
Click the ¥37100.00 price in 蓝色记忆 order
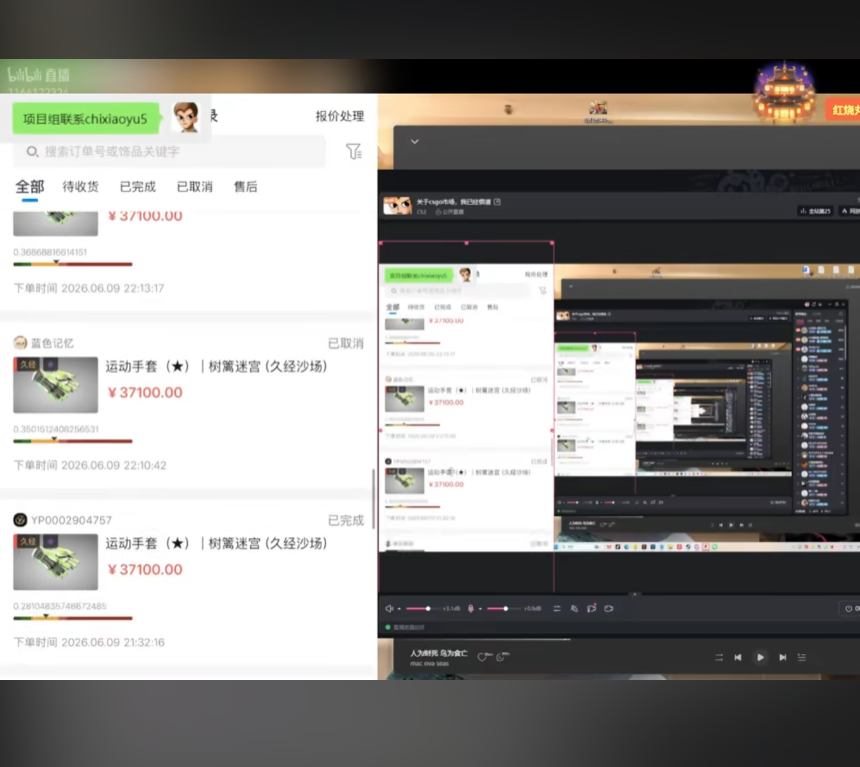pos(145,392)
